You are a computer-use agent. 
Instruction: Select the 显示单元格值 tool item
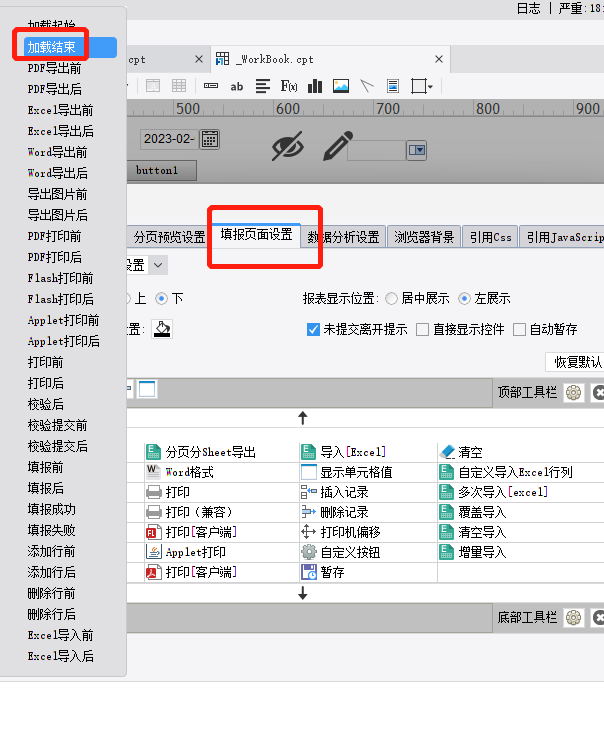[346, 472]
